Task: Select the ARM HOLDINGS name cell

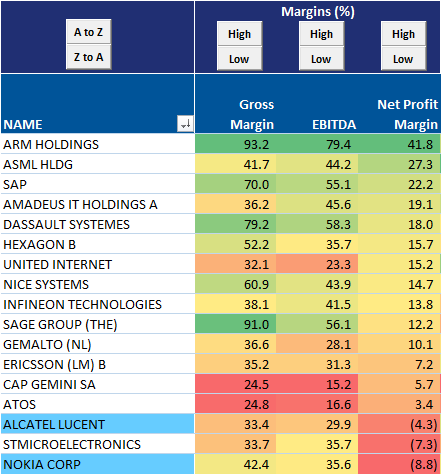Action: click(98, 144)
